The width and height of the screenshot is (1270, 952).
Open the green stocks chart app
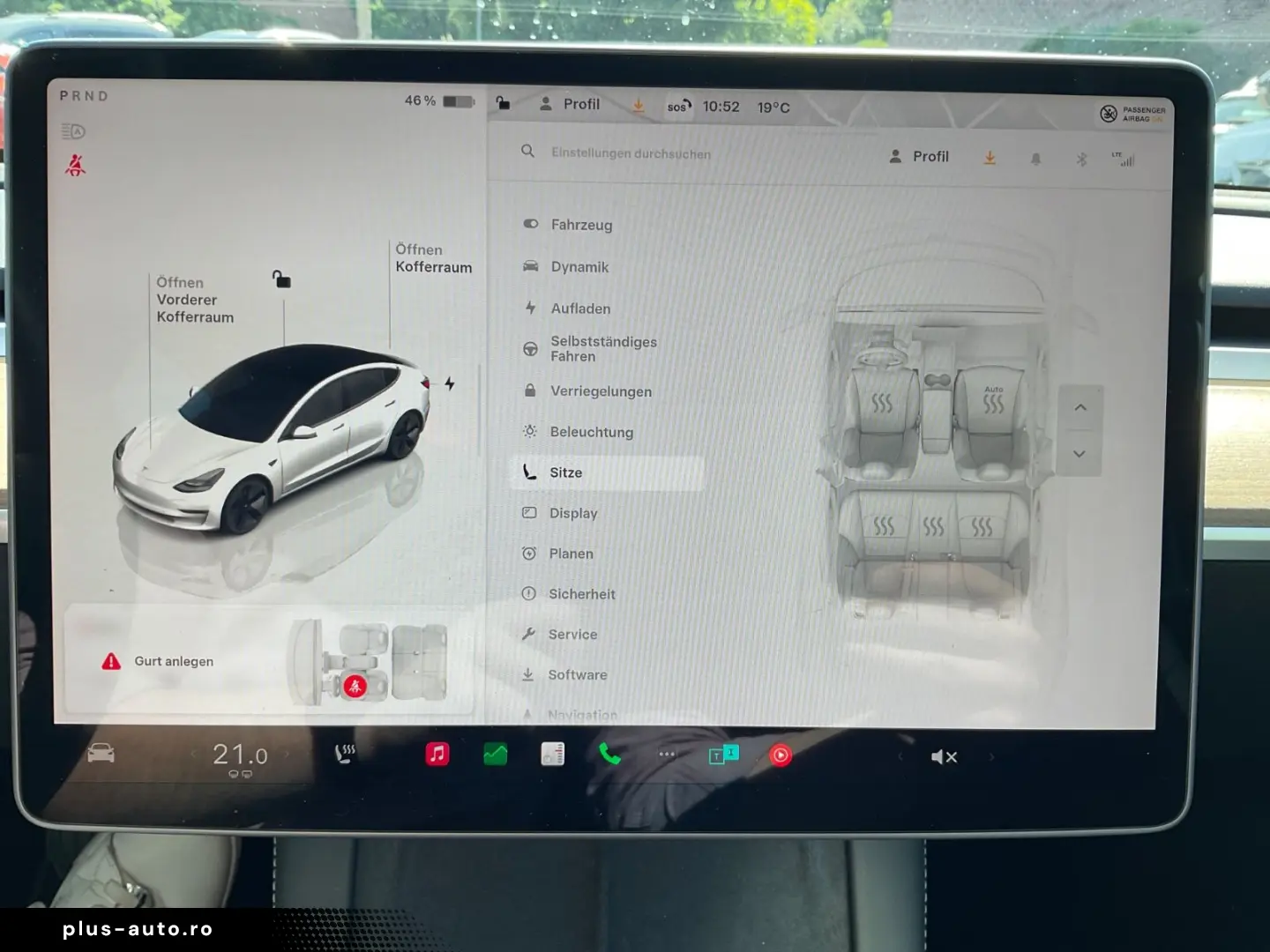pos(496,754)
